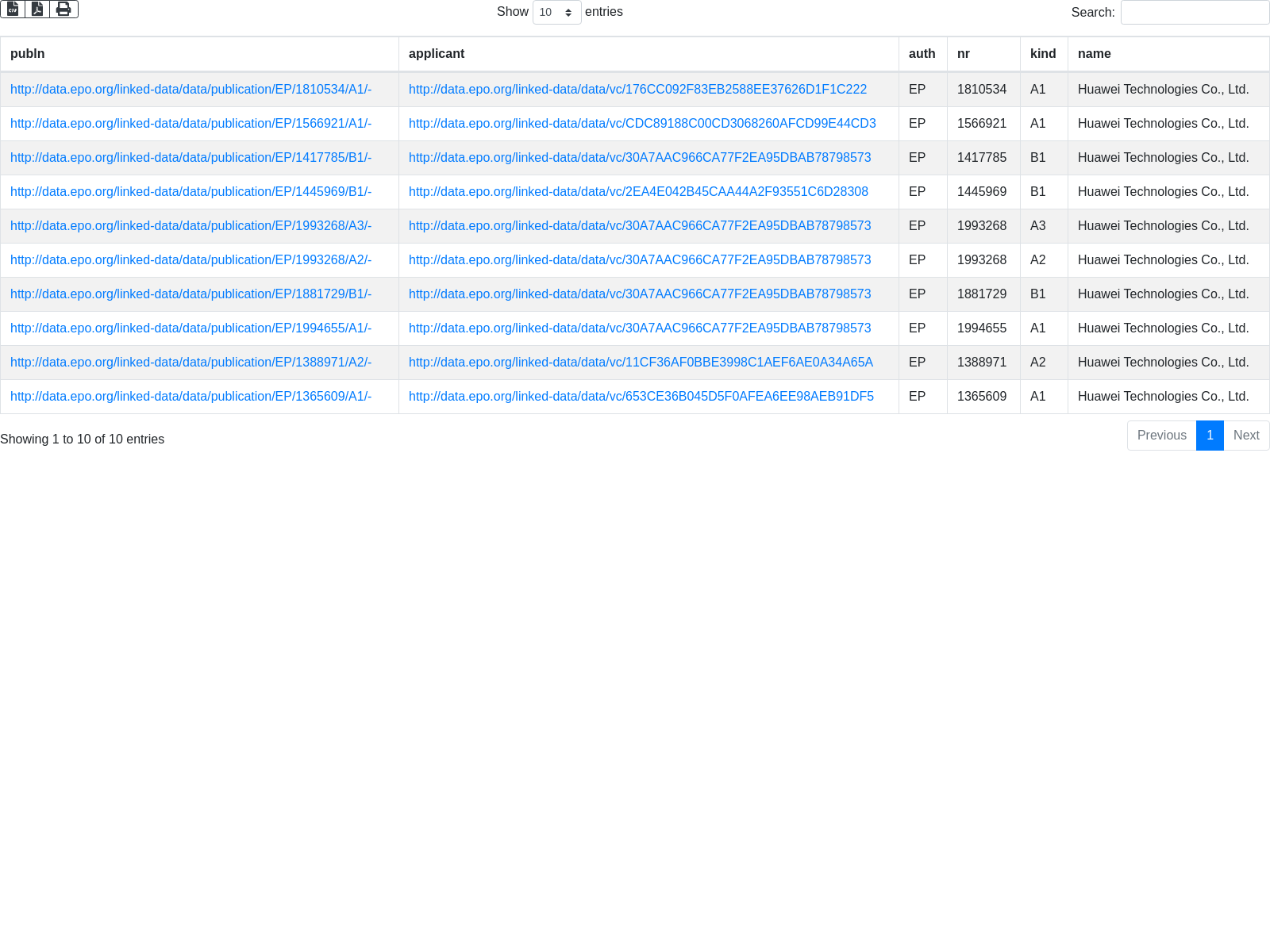Open applicant link for publication 1388971
This screenshot has height=952, width=1270.
click(641, 363)
